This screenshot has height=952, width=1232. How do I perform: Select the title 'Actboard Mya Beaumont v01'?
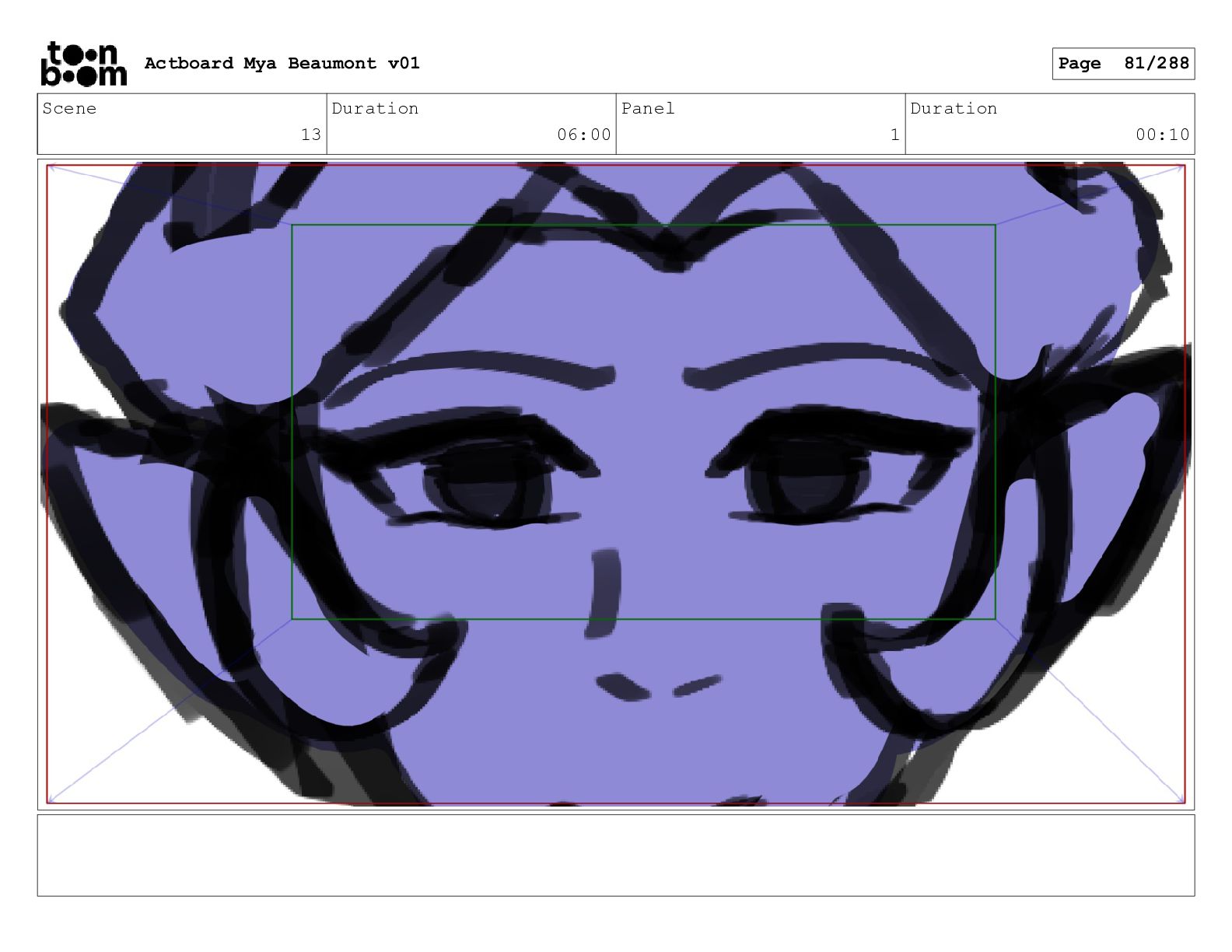282,63
